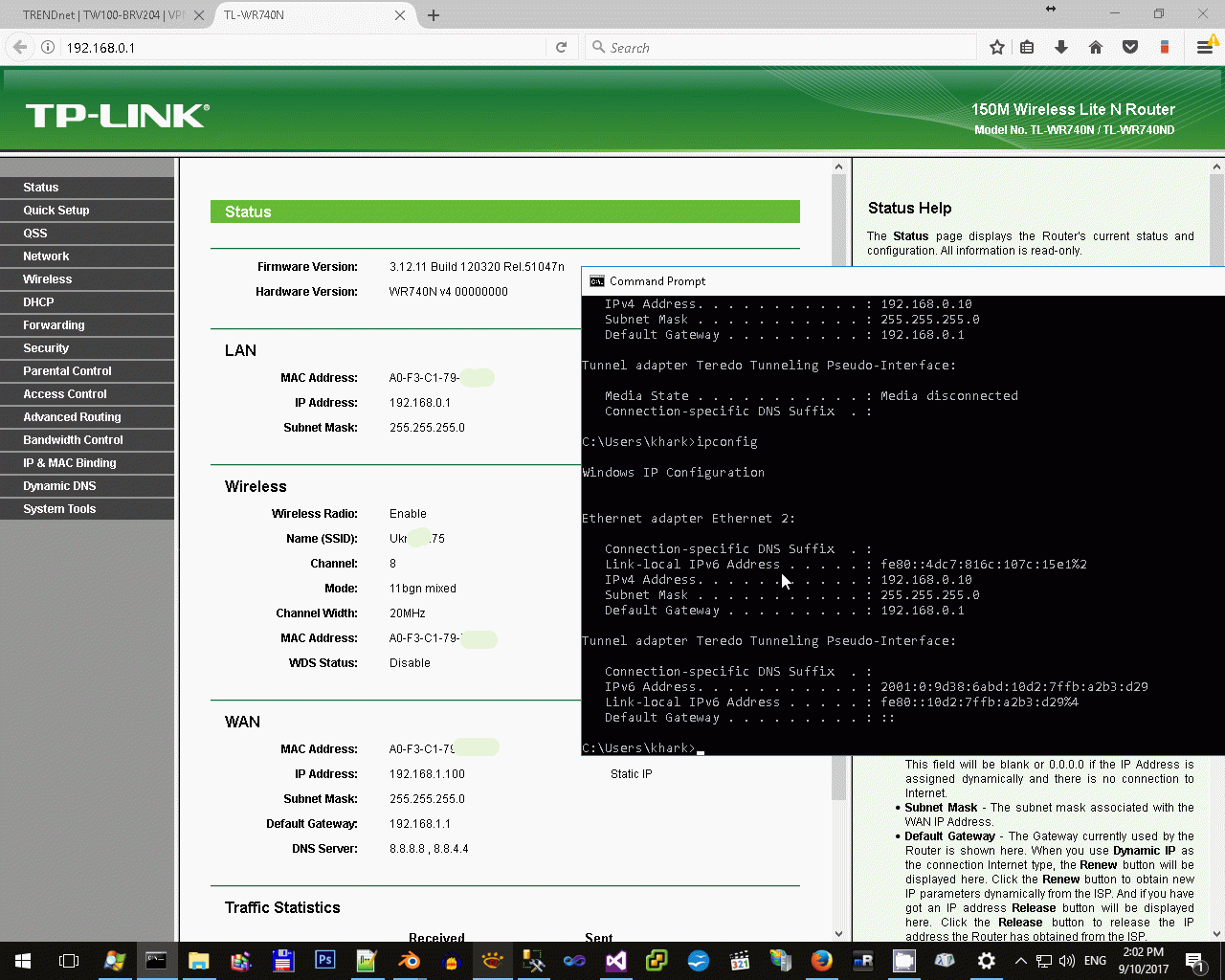
Task: Click the Static IP connection type text
Action: tap(631, 774)
